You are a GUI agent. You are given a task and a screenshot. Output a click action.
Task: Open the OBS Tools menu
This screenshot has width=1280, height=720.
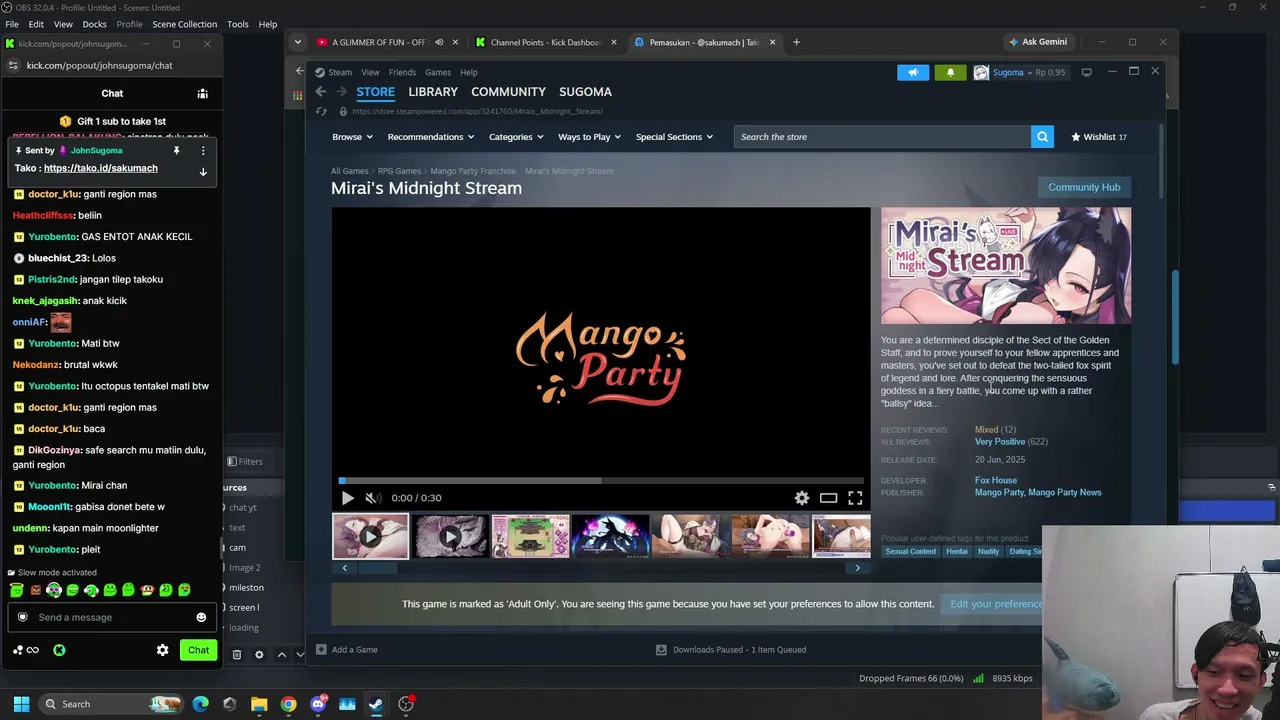click(238, 24)
